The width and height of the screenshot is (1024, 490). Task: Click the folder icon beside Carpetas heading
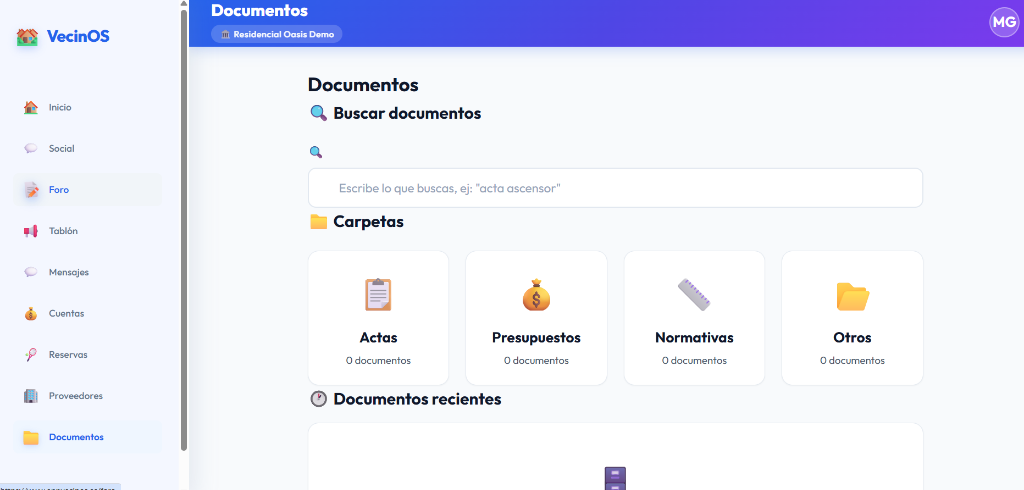click(318, 222)
